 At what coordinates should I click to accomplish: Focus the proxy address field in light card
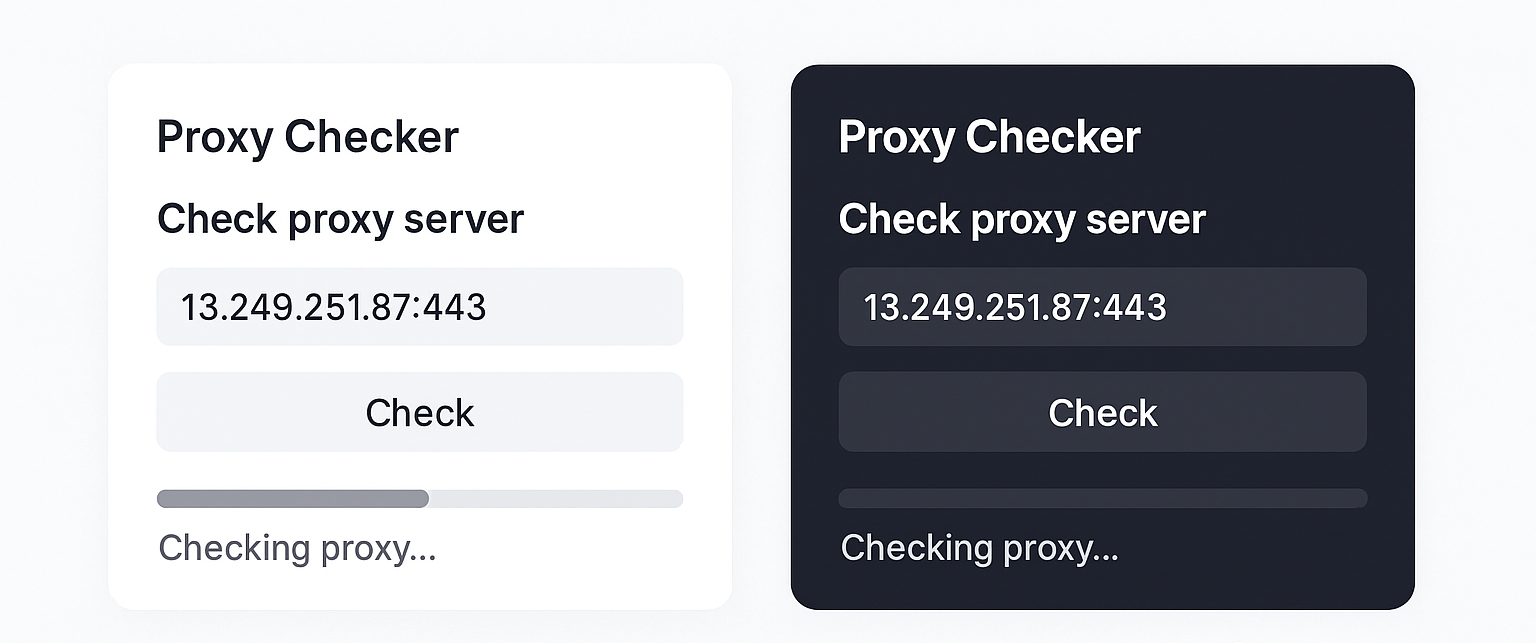coord(419,307)
